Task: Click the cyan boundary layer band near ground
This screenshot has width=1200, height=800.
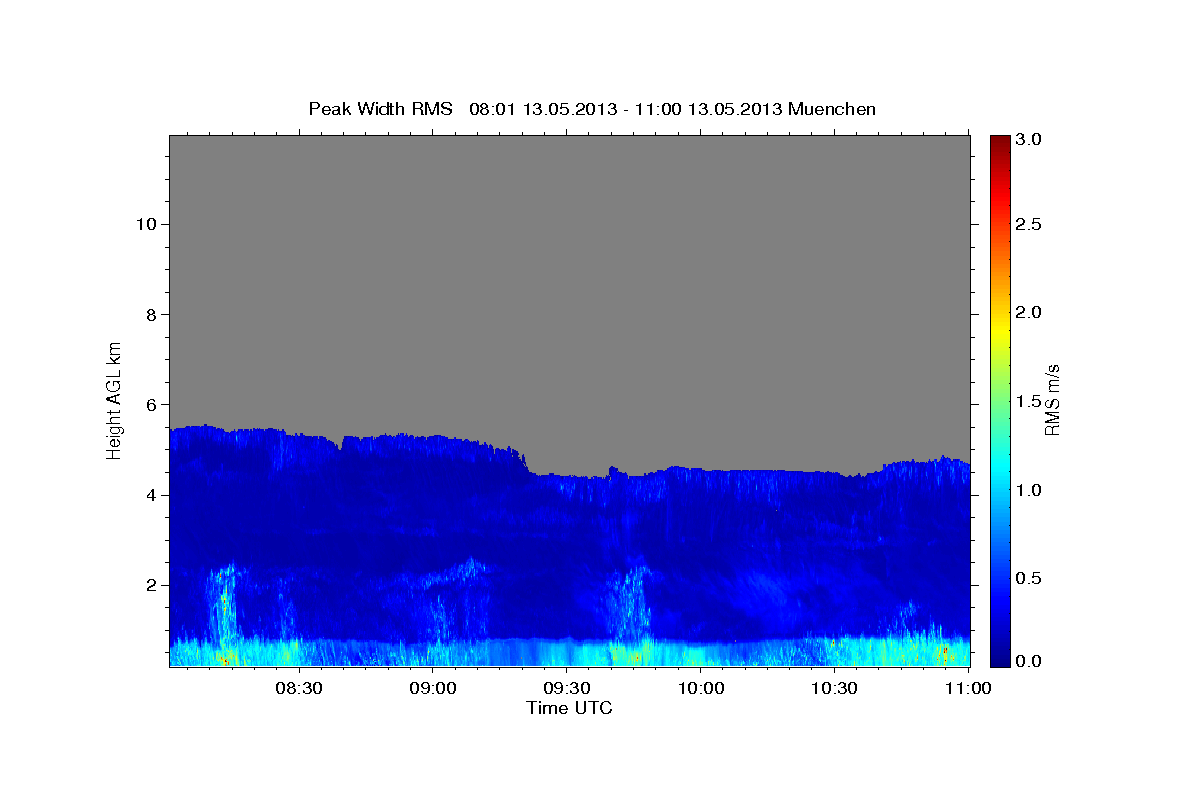Action: click(x=569, y=652)
